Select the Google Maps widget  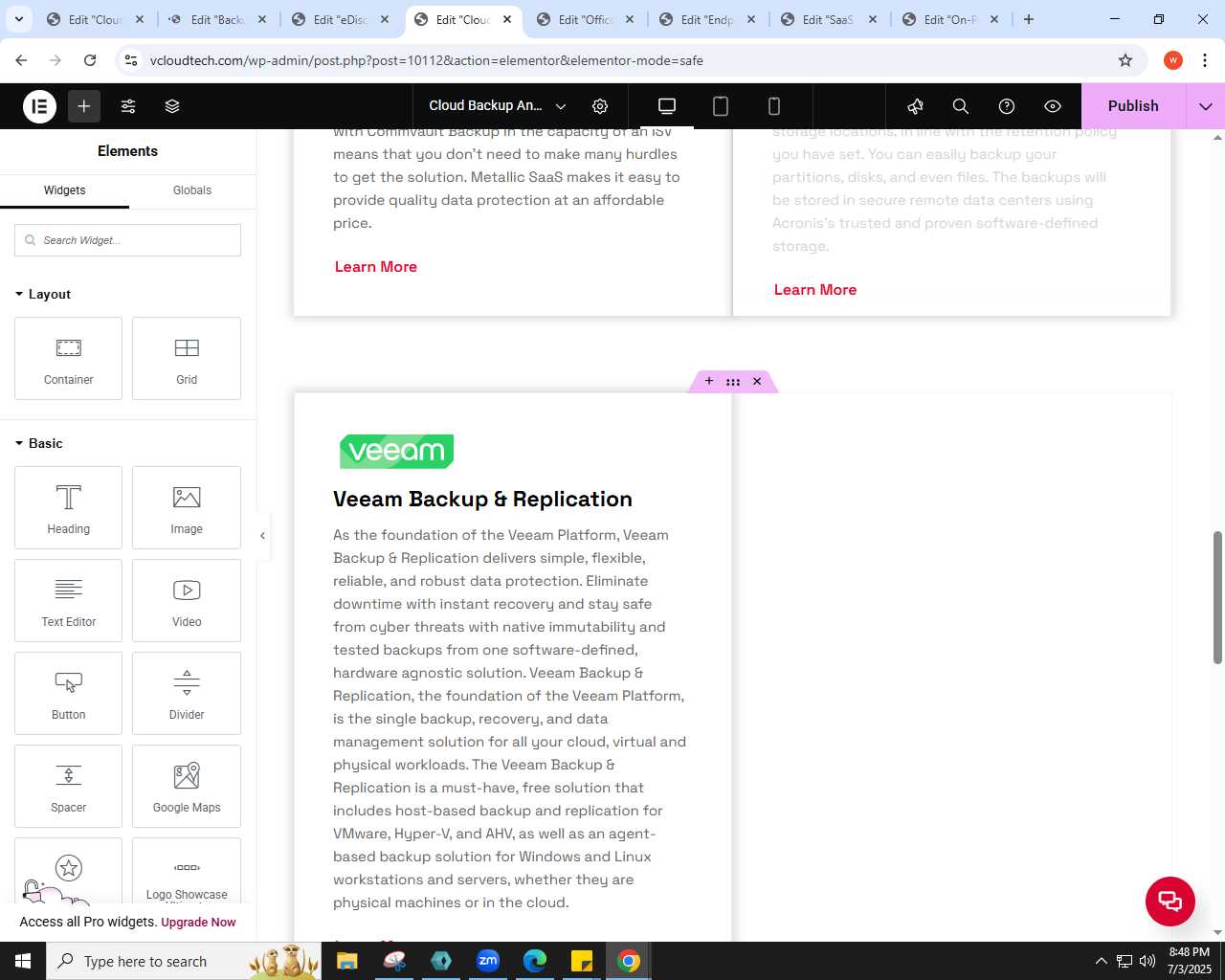(187, 786)
